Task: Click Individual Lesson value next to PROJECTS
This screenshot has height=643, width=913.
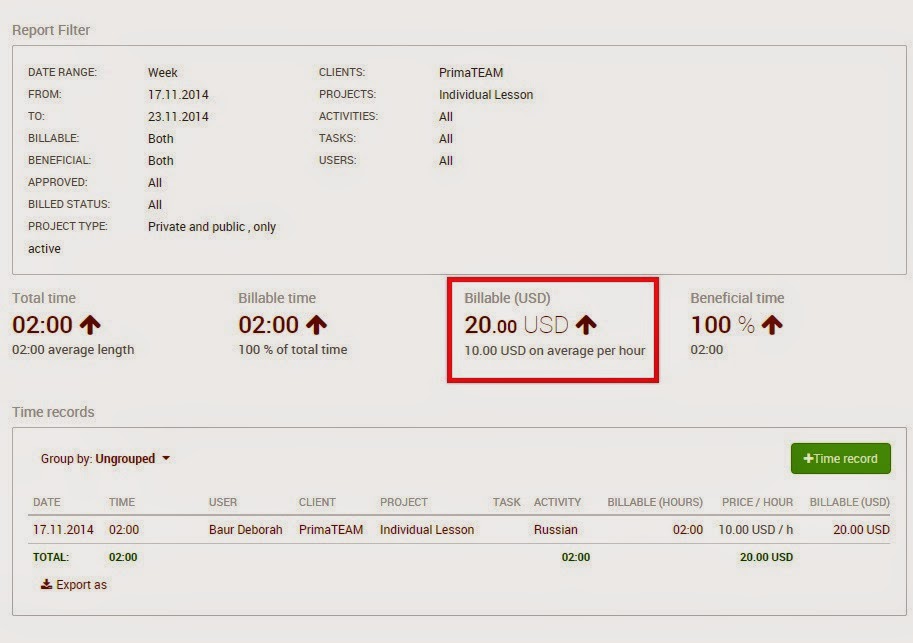Action: coord(486,94)
